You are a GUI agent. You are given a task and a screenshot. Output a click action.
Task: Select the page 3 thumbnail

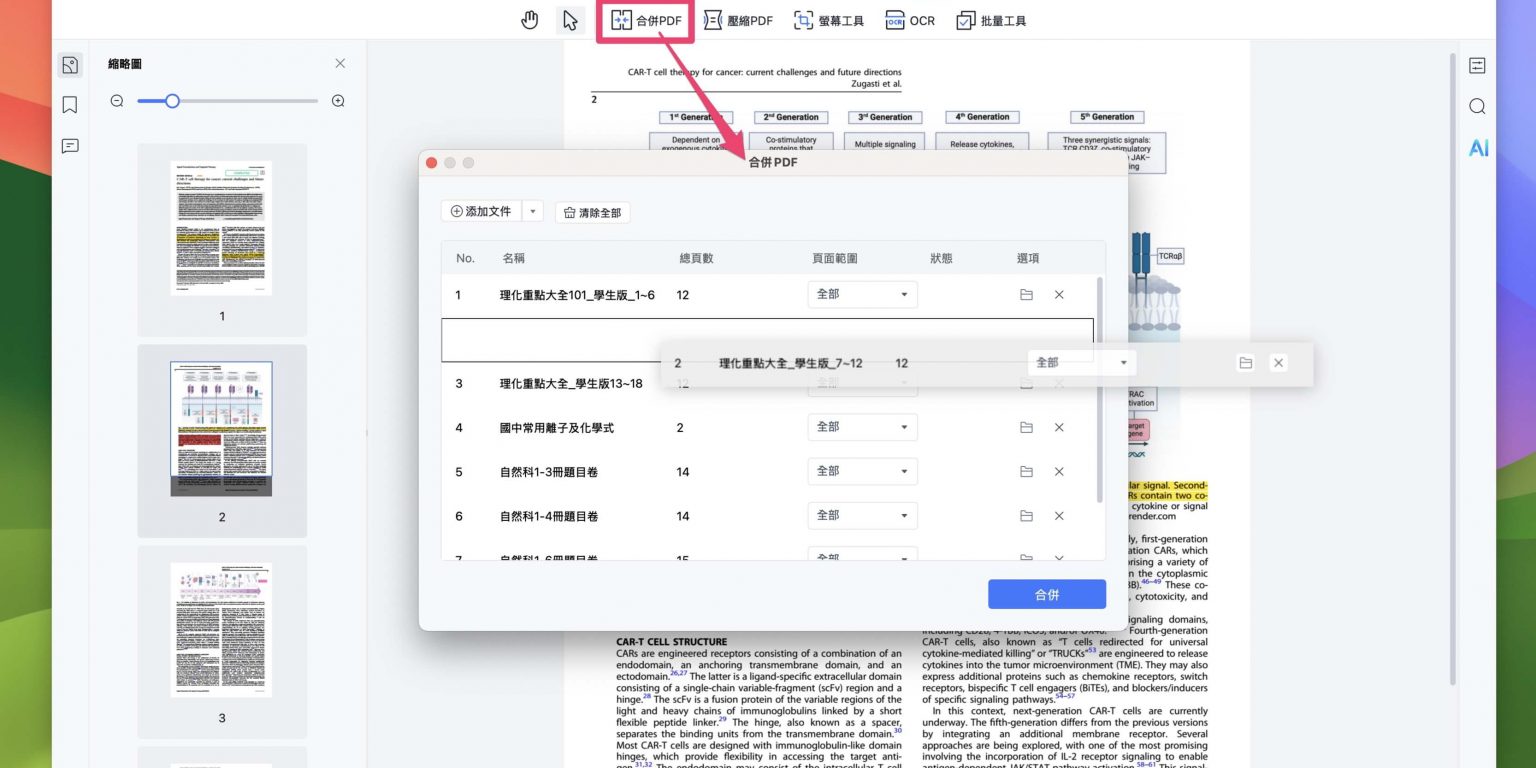(221, 630)
